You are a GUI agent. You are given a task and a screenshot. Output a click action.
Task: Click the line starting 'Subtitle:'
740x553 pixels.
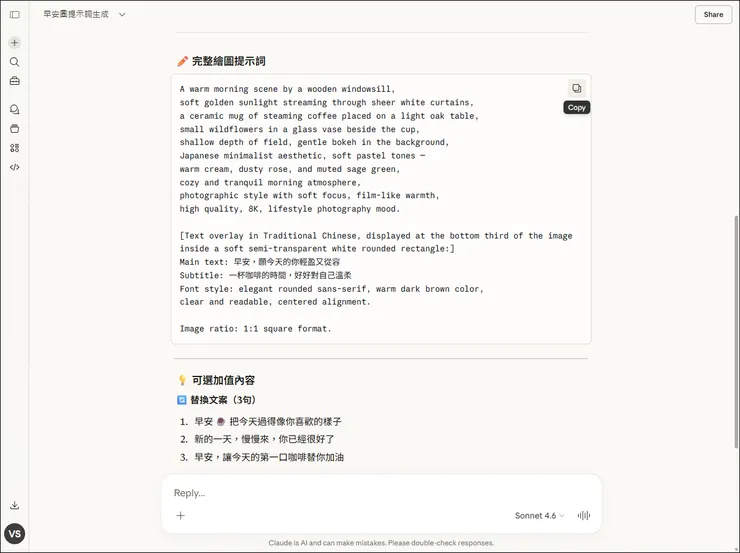pos(265,275)
